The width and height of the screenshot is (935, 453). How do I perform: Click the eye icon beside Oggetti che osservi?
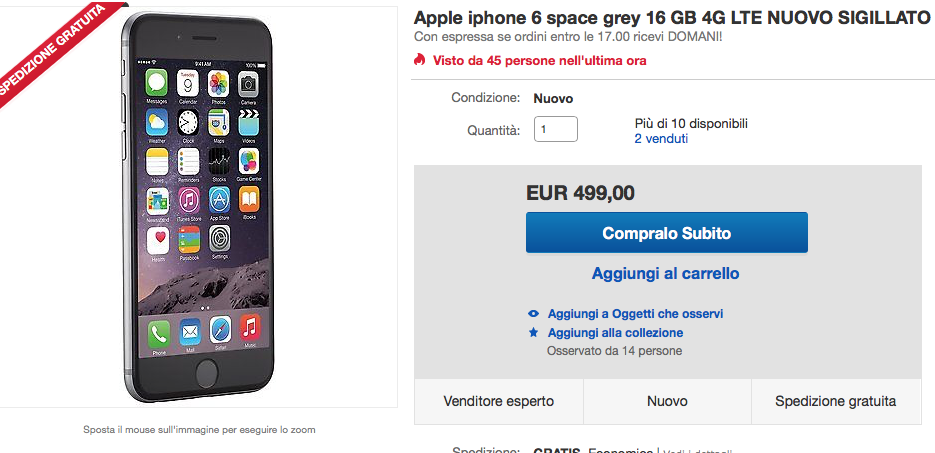533,313
